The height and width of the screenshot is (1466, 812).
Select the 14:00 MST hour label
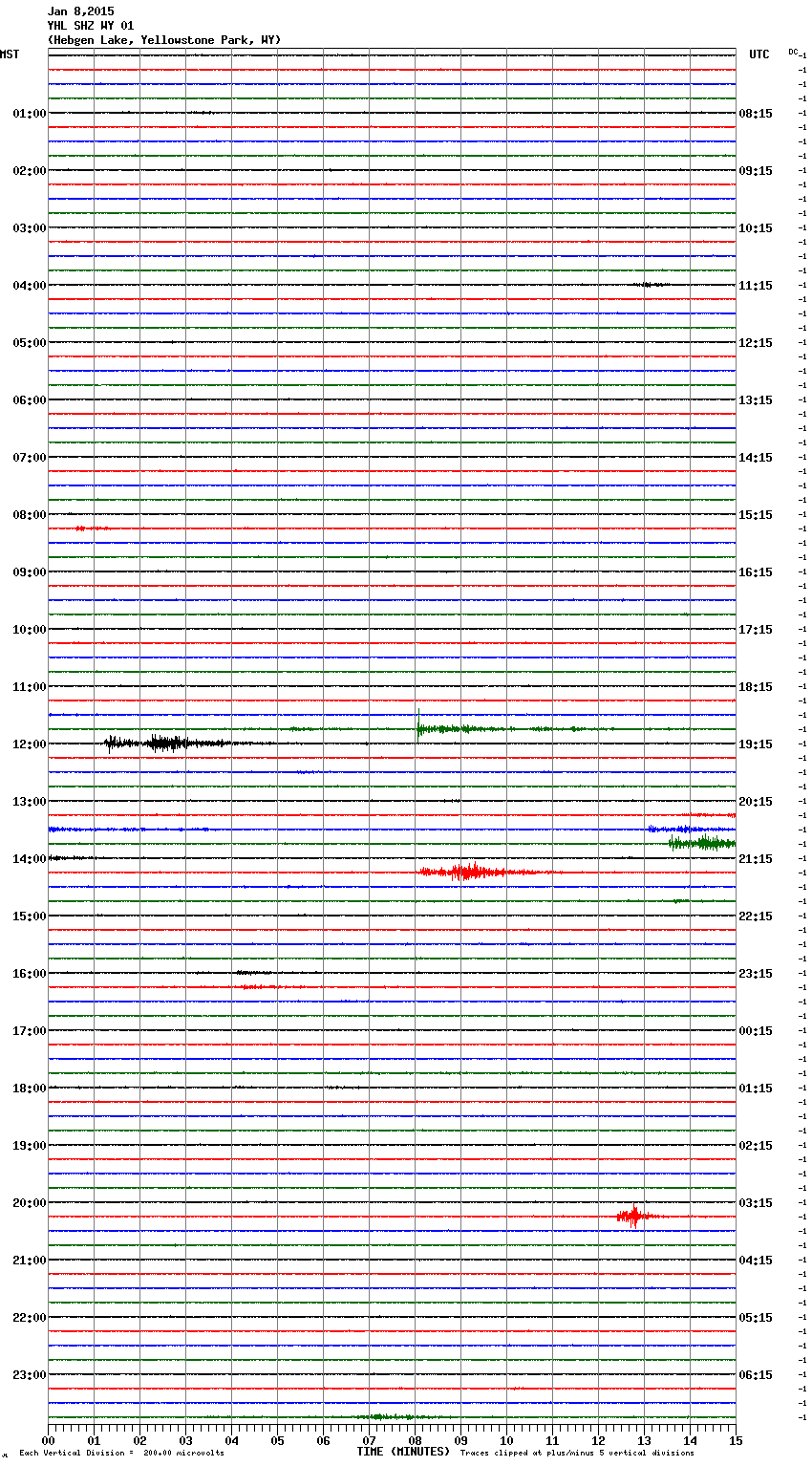click(29, 859)
